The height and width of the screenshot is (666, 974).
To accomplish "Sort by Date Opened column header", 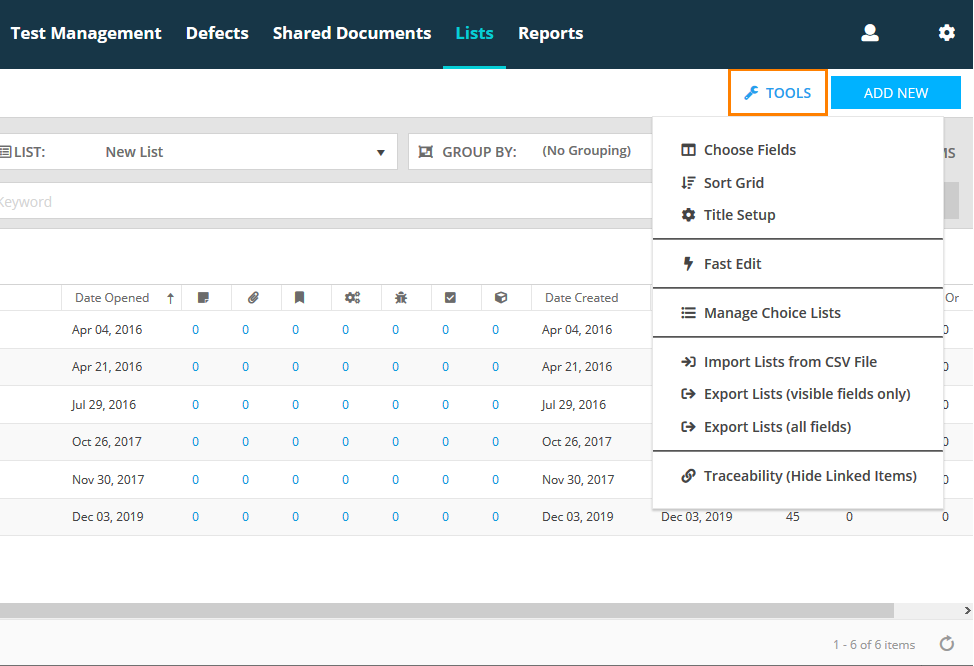I will tap(112, 298).
